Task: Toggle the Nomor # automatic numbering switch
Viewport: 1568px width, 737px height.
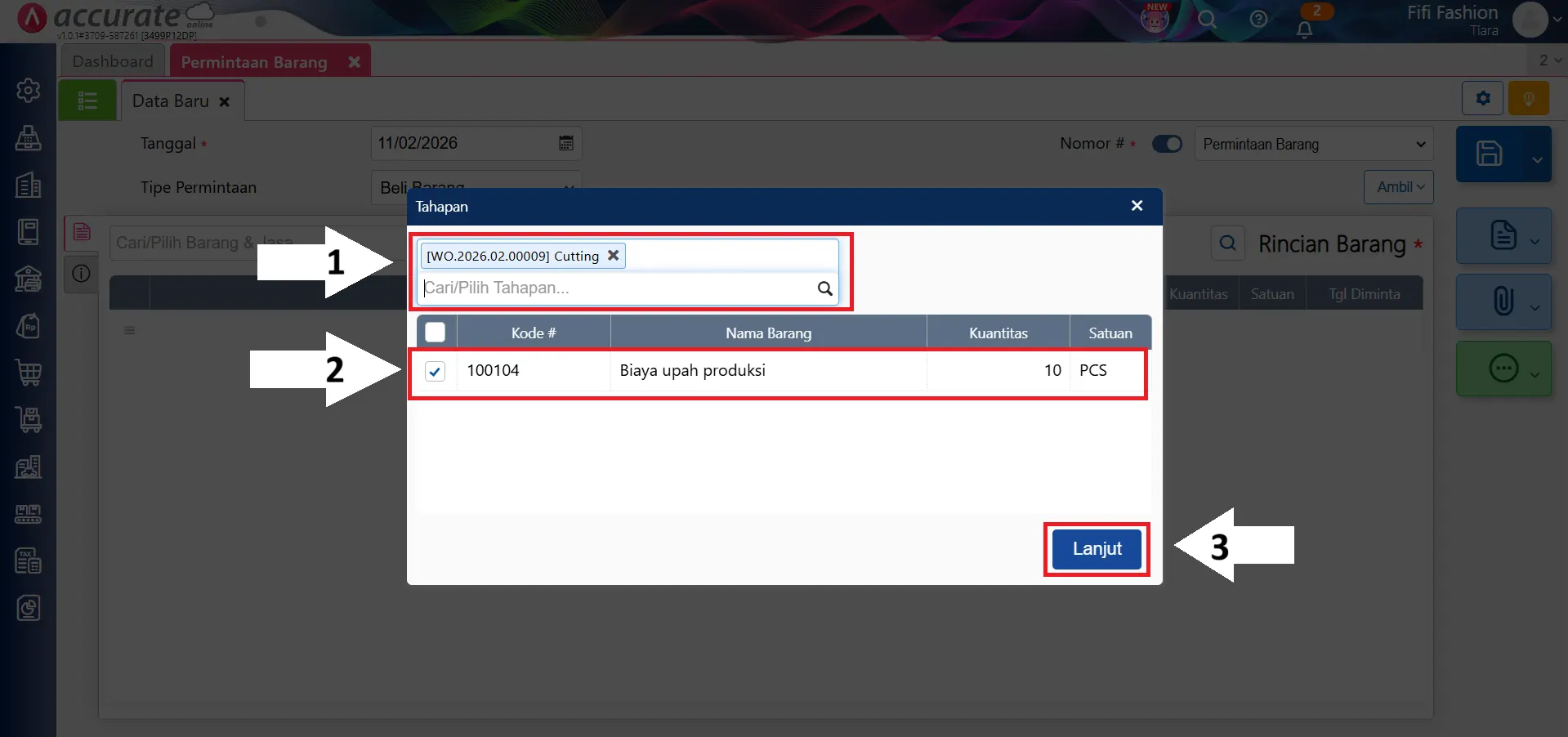Action: (1166, 144)
